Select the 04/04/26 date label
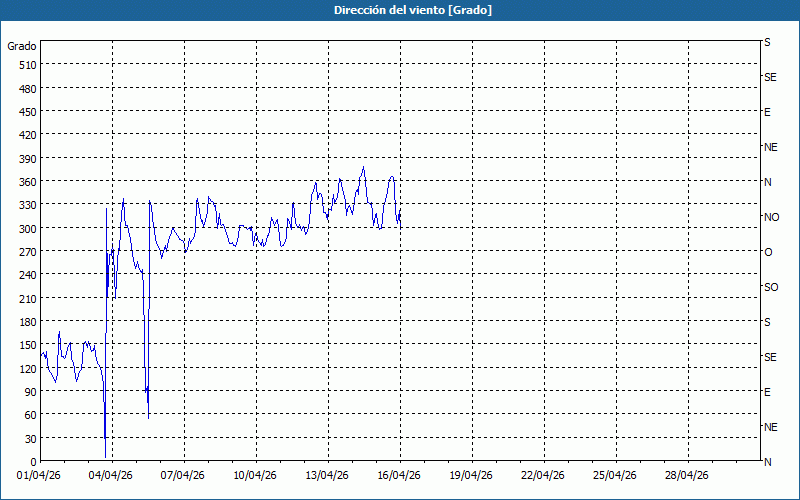800x500 pixels. click(112, 476)
